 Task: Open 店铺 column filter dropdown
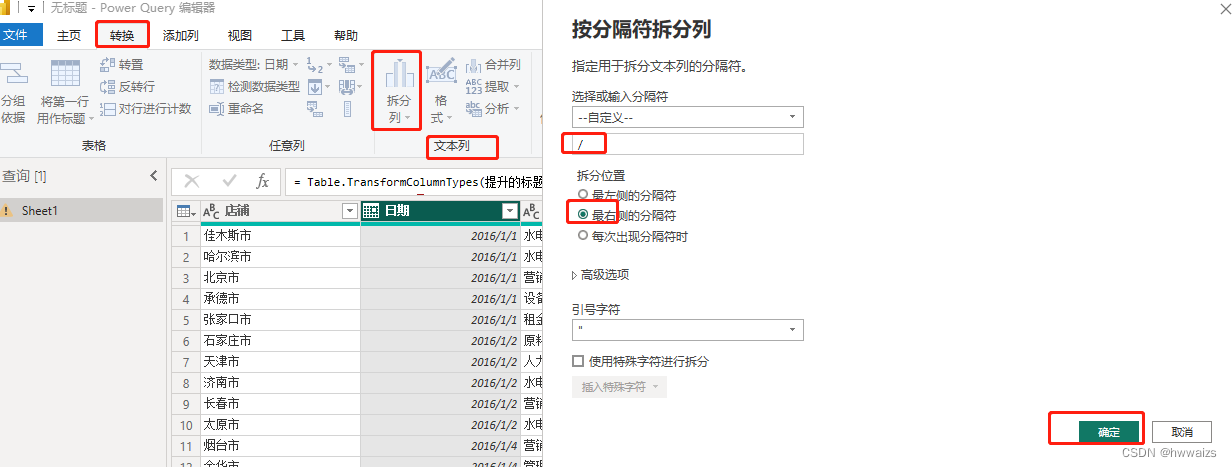[x=349, y=211]
